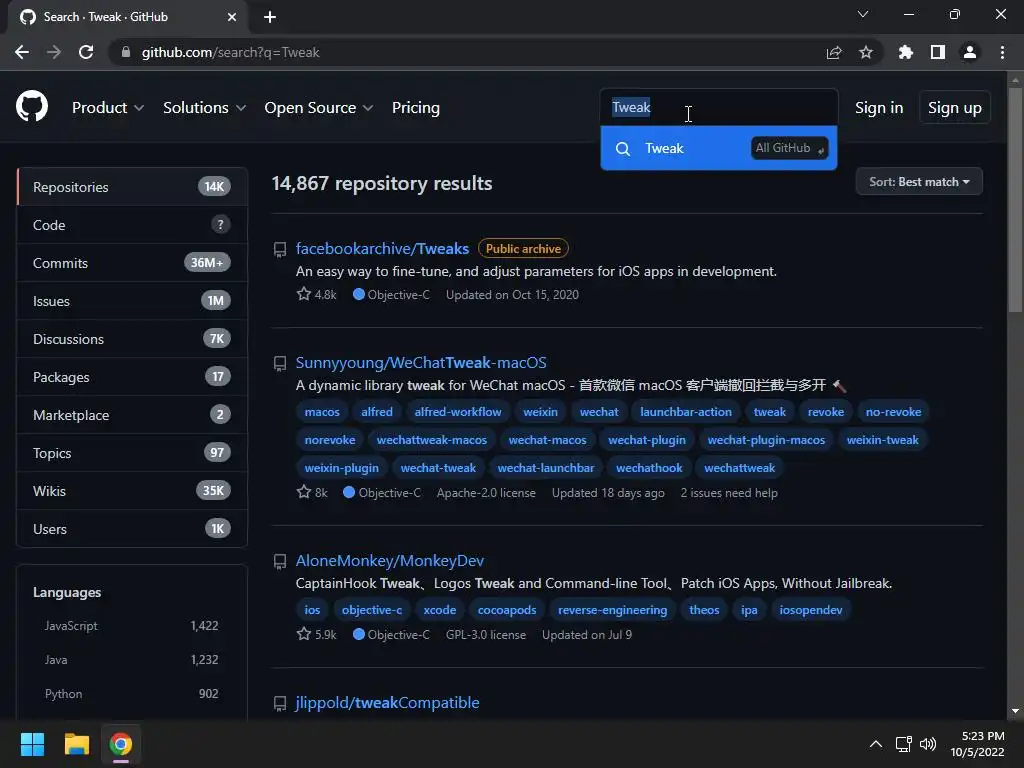Viewport: 1024px width, 768px height.
Task: Select the Commits search category
Action: pos(132,263)
